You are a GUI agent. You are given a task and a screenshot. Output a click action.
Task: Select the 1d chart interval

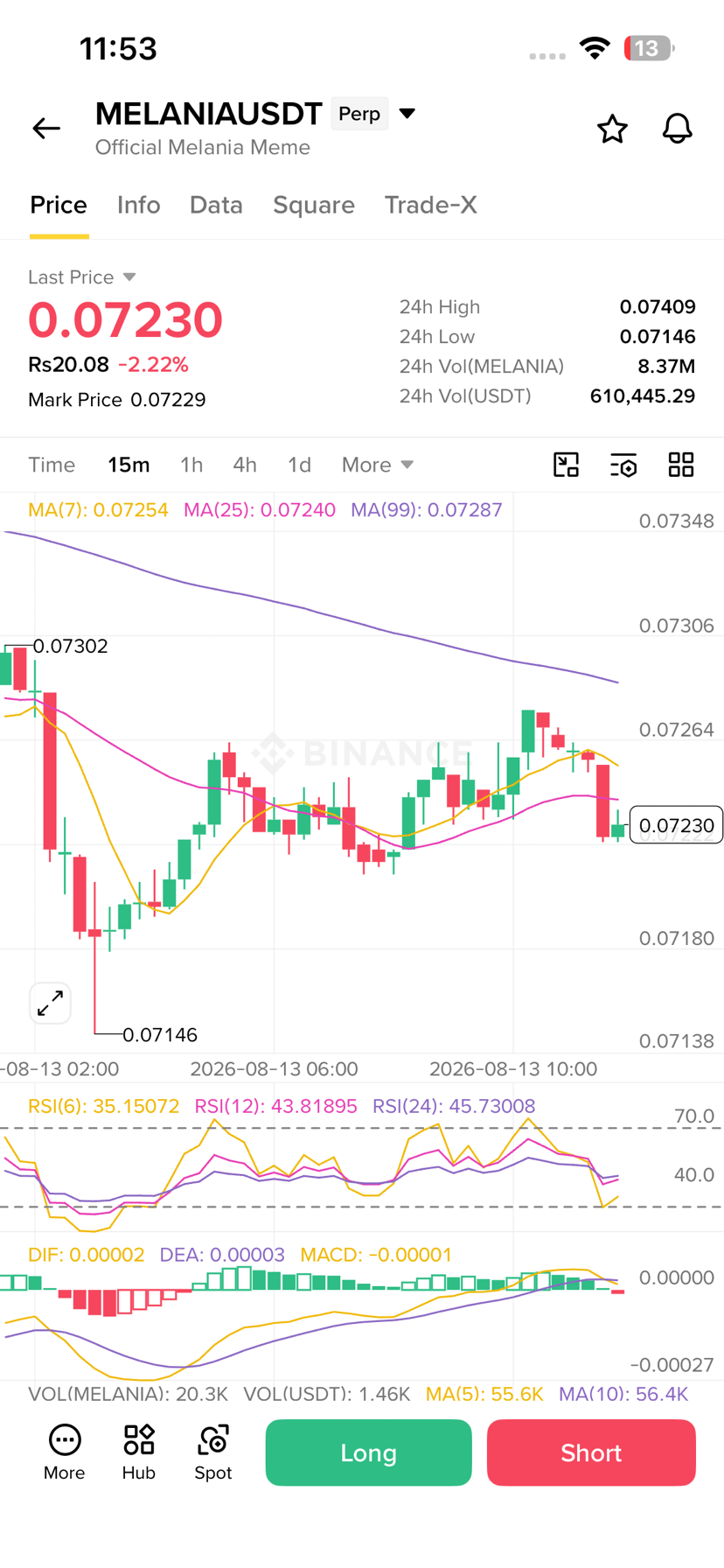(x=299, y=465)
